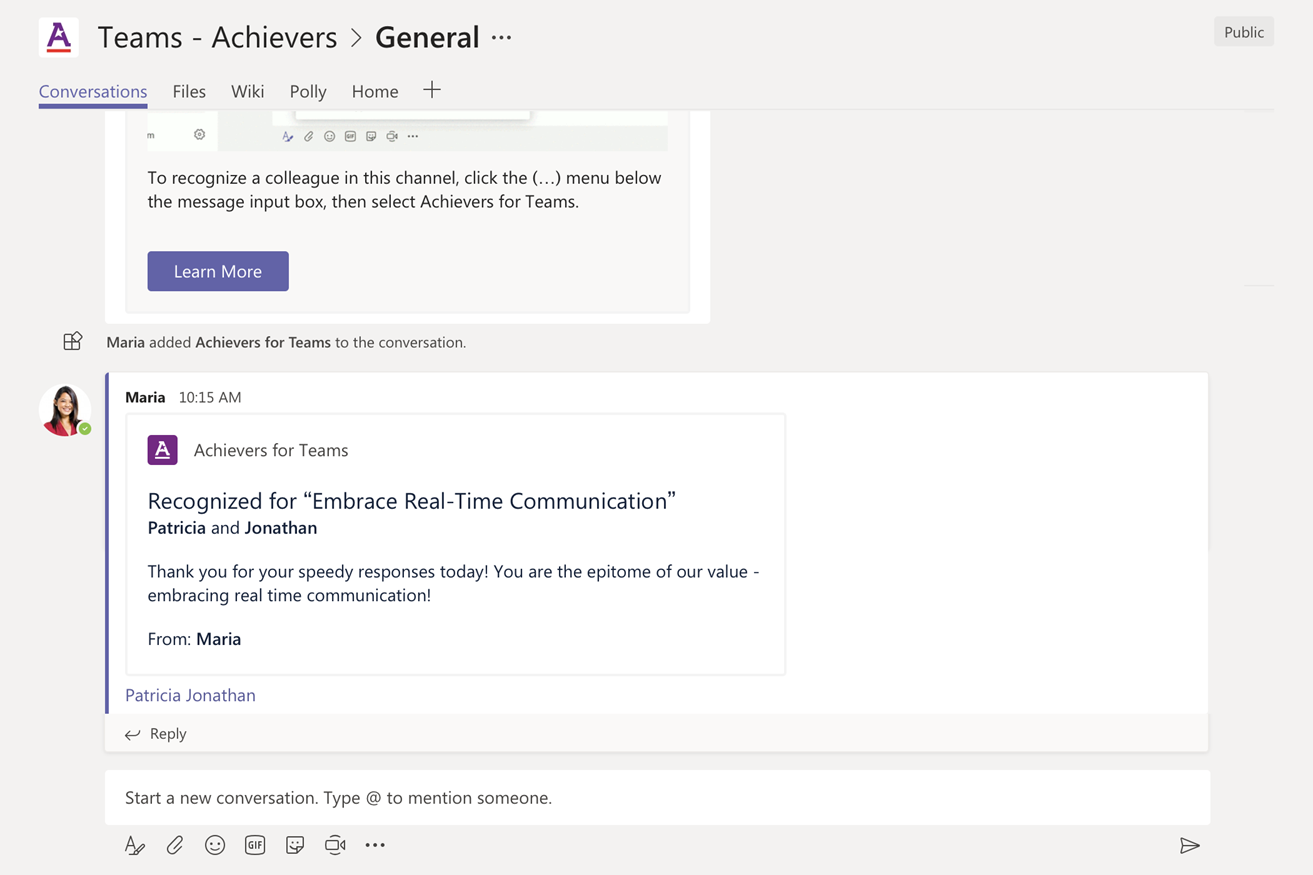
Task: Click From: Maria line in card
Action: pyautogui.click(x=194, y=639)
